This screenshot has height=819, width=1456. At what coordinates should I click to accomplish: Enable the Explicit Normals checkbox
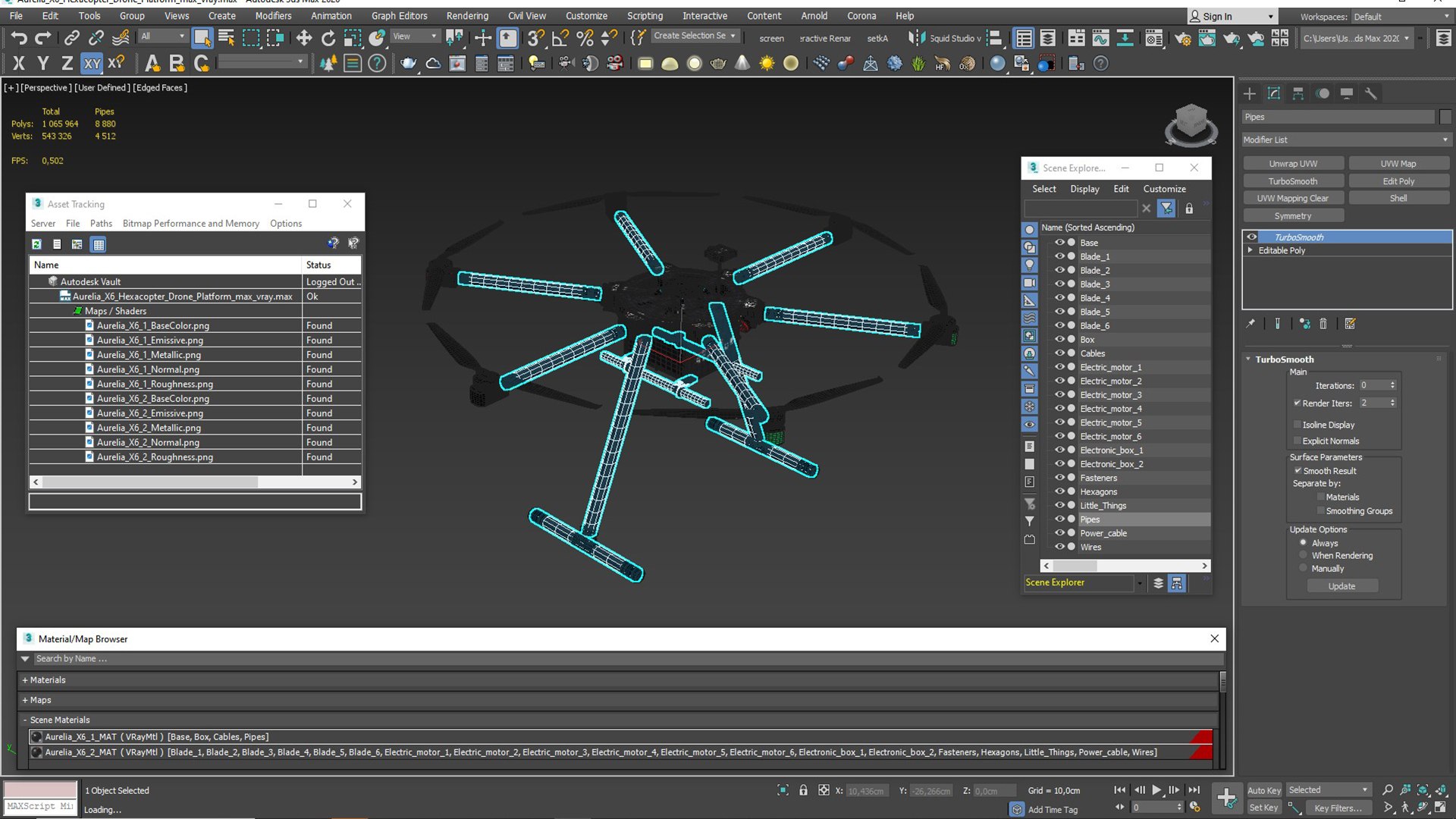1297,441
